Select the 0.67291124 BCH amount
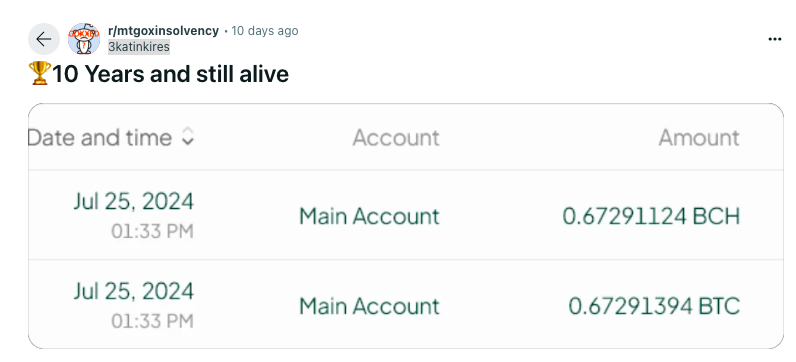 pos(651,216)
